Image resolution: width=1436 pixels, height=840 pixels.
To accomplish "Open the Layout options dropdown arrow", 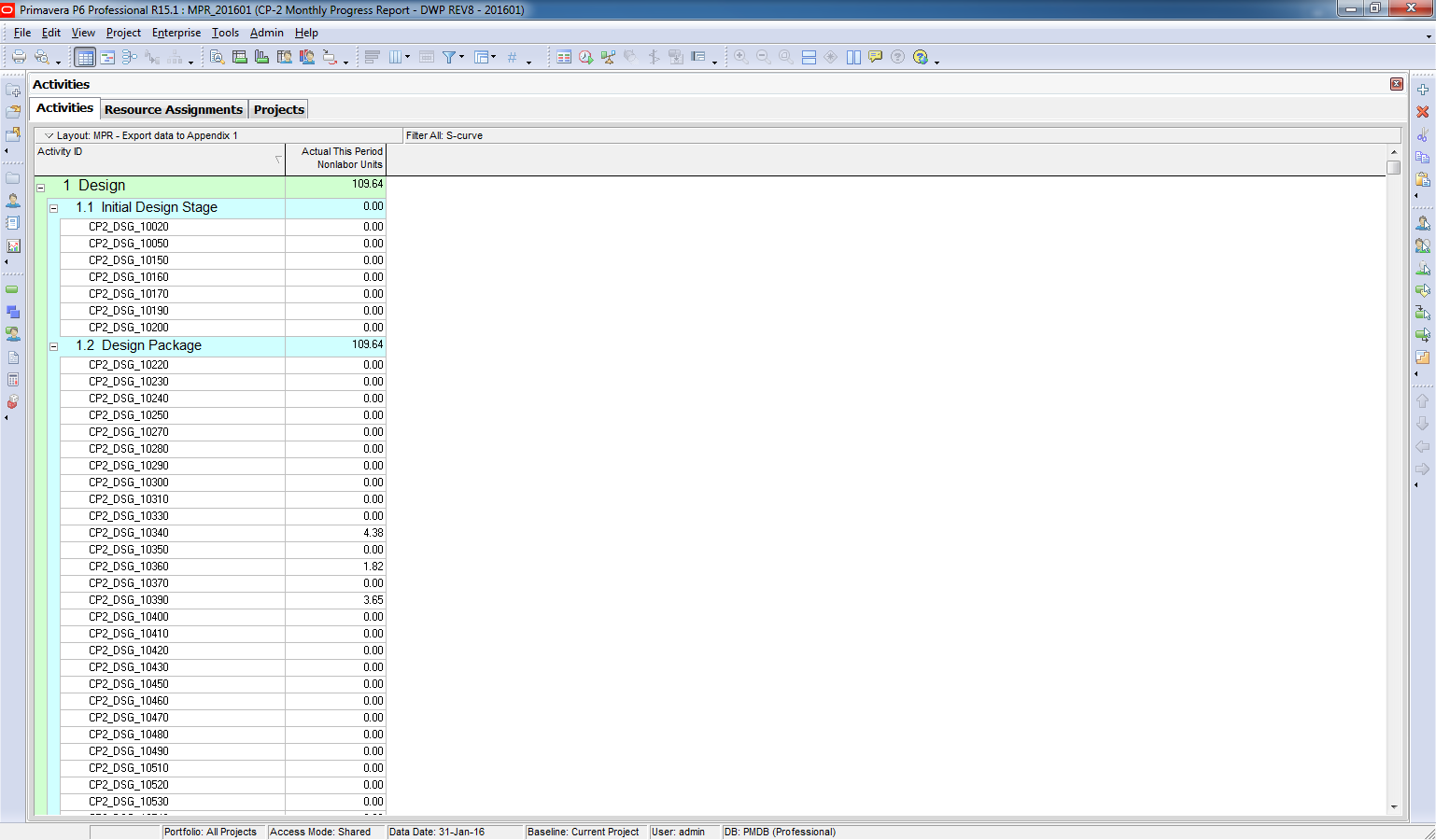I will (49, 136).
